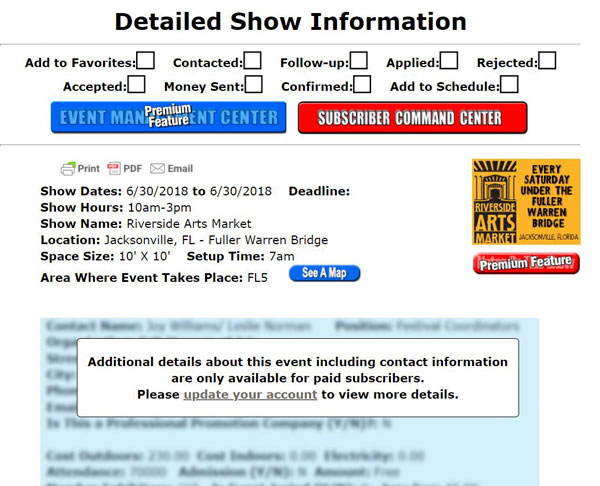600x486 pixels.
Task: Click the Email text label
Action: 180,168
